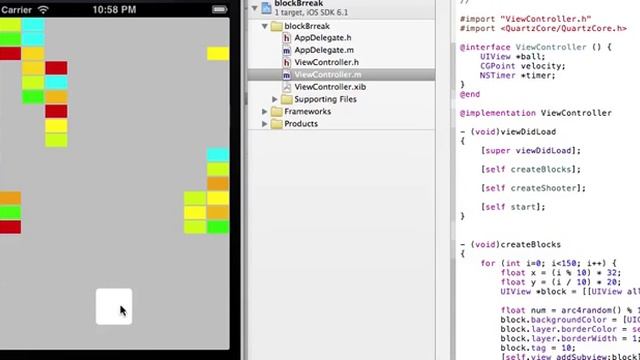
Task: Select the Frameworks row
Action: pos(341,111)
